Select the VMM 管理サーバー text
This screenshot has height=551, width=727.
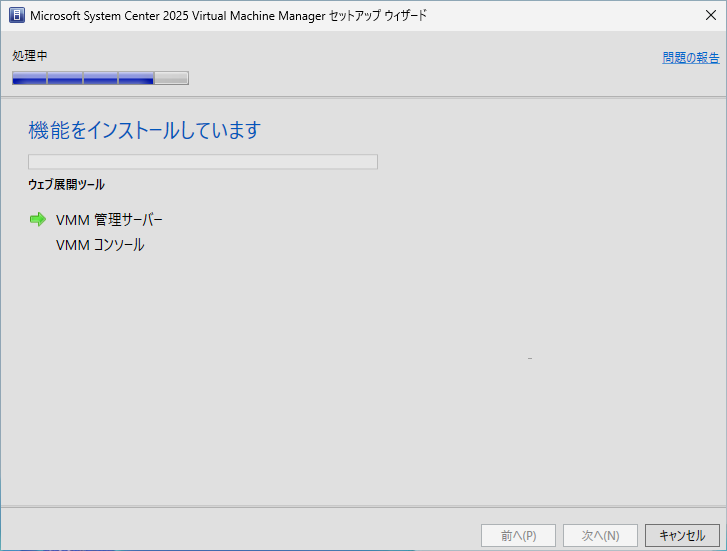pos(109,219)
